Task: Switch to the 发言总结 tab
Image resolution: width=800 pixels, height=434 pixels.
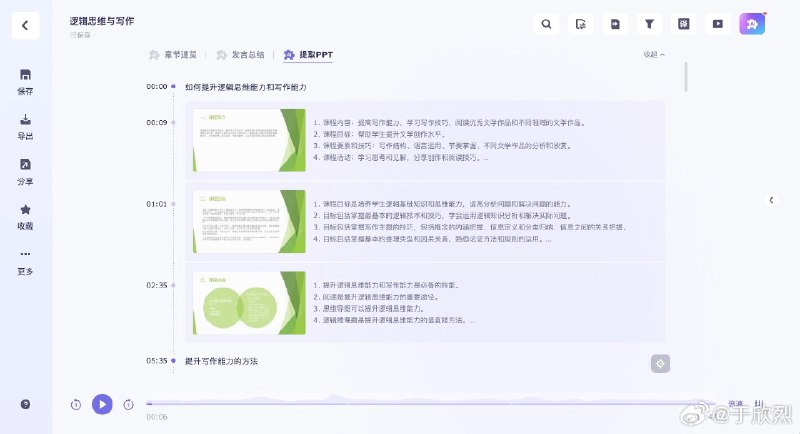Action: tap(240, 55)
